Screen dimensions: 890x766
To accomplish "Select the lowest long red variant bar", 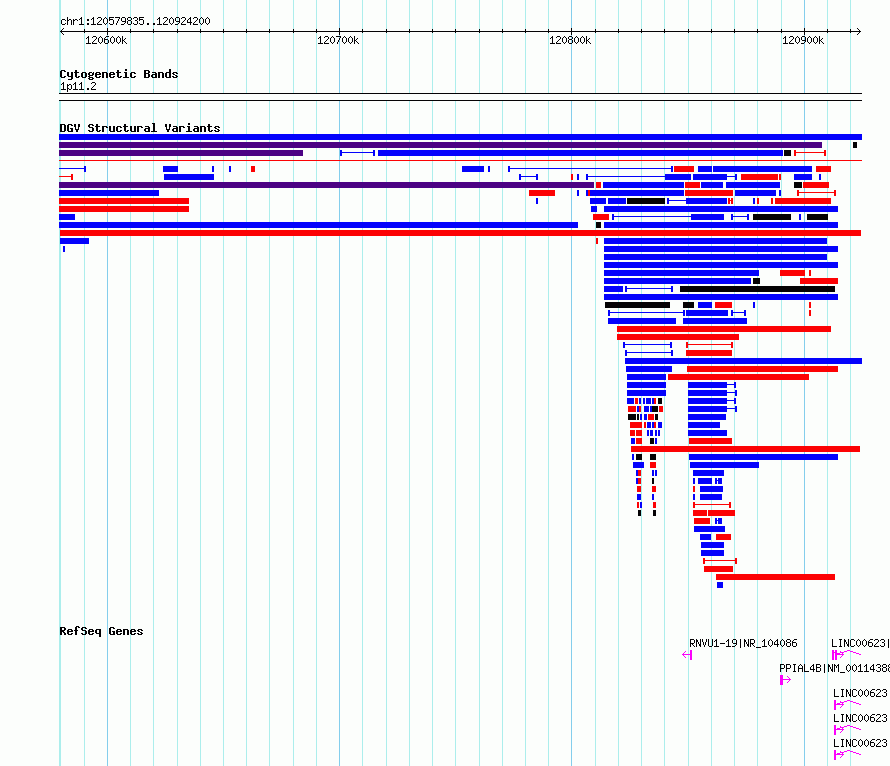I will [x=775, y=577].
